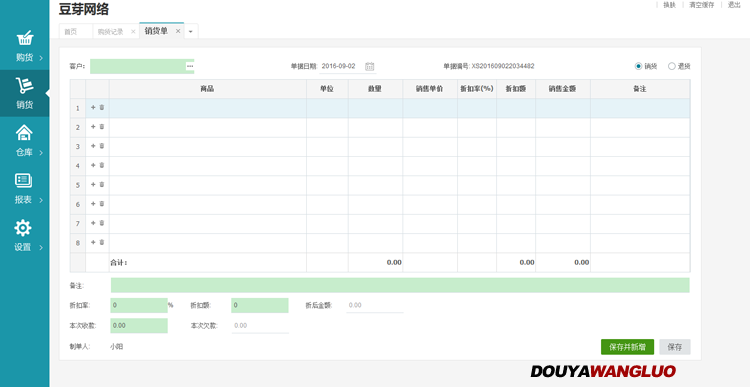Image resolution: width=750 pixels, height=387 pixels.
Task: Click the 折扣率(%) column header
Action: [476, 89]
